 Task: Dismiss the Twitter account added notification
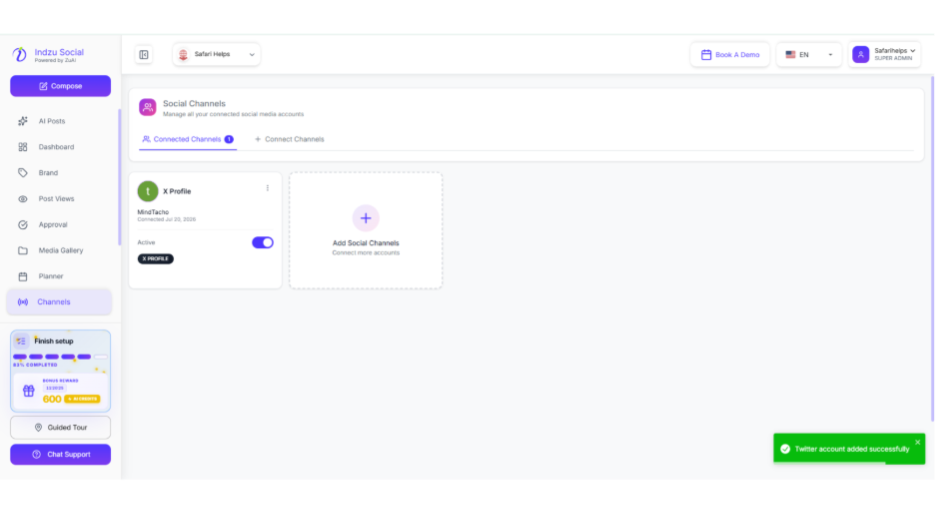(917, 443)
